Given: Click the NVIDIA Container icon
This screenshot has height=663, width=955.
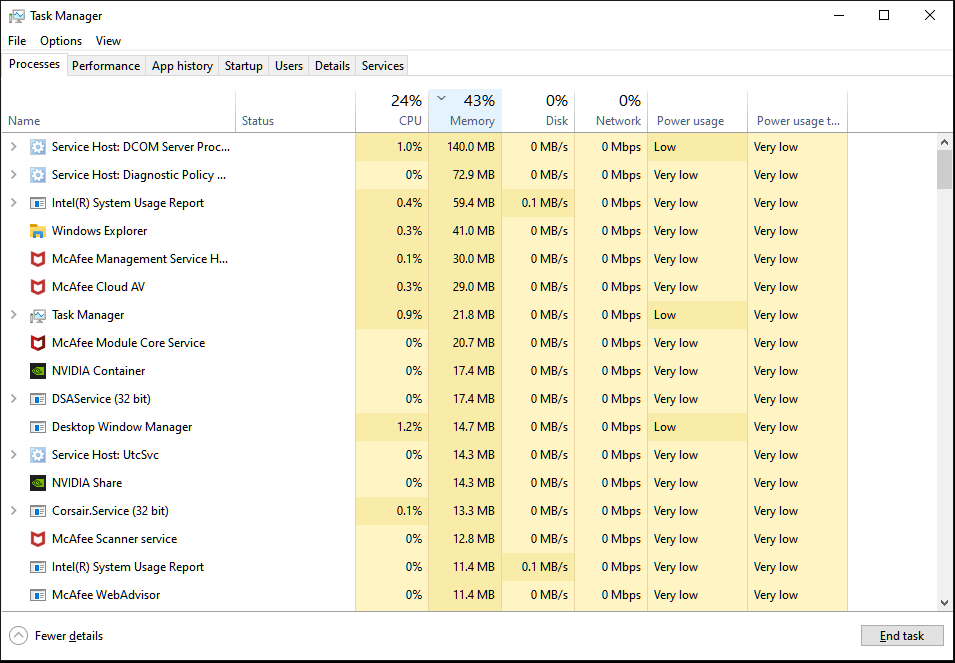Looking at the screenshot, I should point(38,371).
